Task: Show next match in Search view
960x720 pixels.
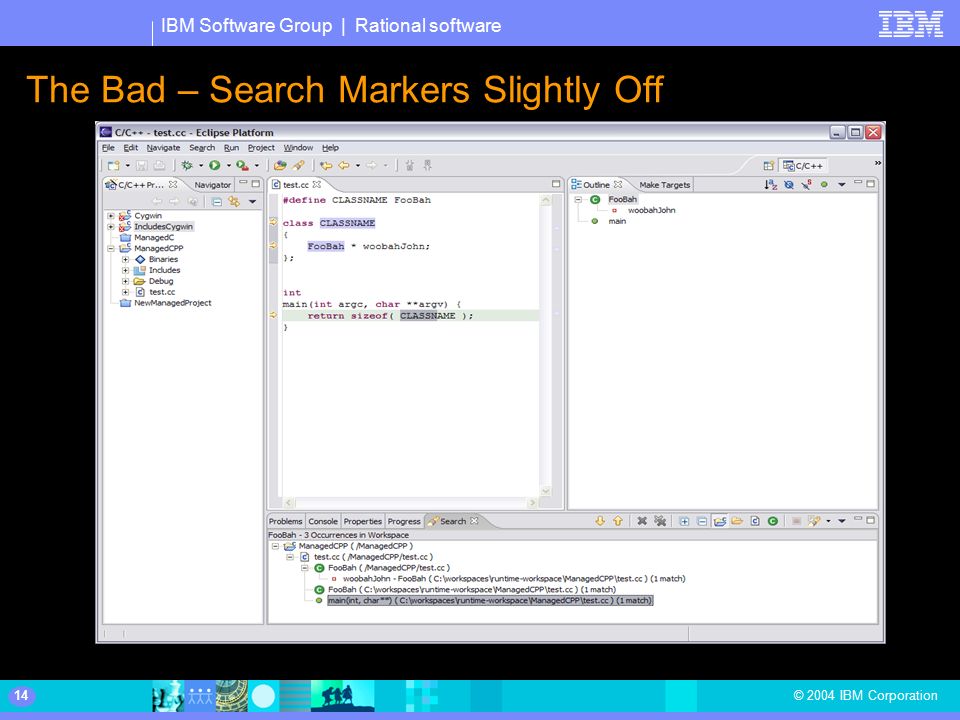Action: click(x=600, y=521)
